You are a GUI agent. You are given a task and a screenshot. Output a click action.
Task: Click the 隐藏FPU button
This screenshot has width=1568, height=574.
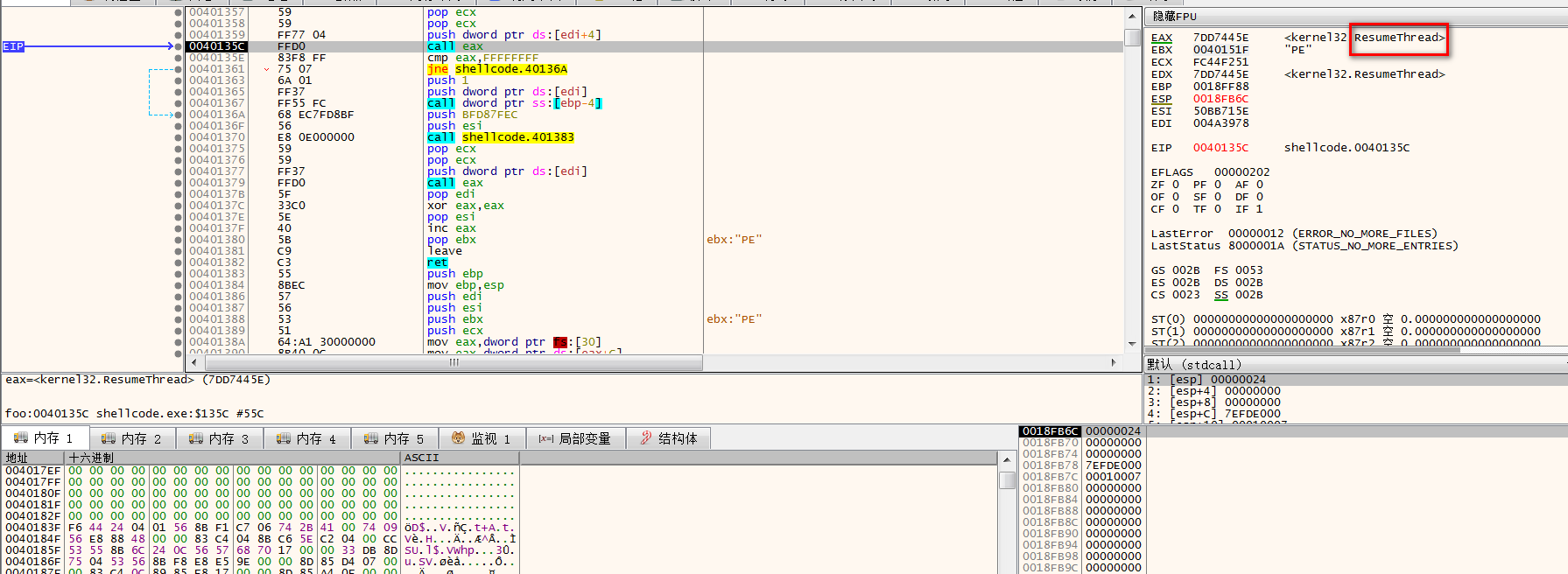click(x=1174, y=17)
